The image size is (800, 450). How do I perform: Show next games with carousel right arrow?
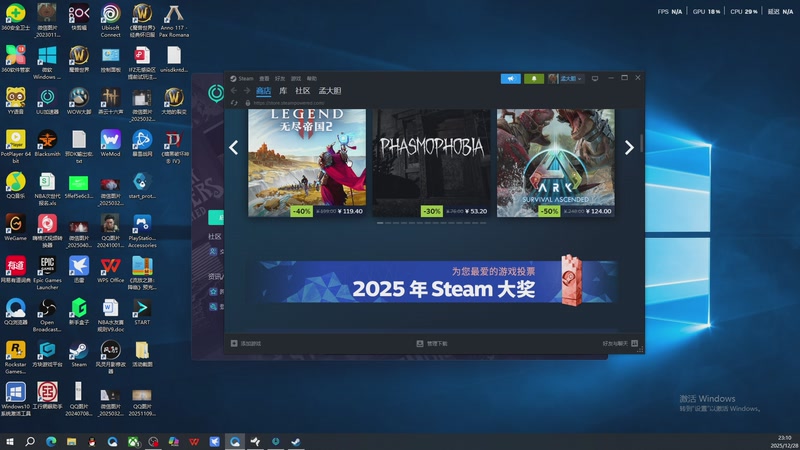[629, 148]
